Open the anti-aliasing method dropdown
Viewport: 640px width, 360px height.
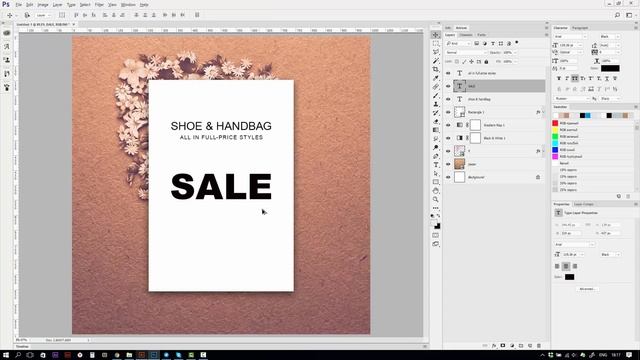click(611, 99)
